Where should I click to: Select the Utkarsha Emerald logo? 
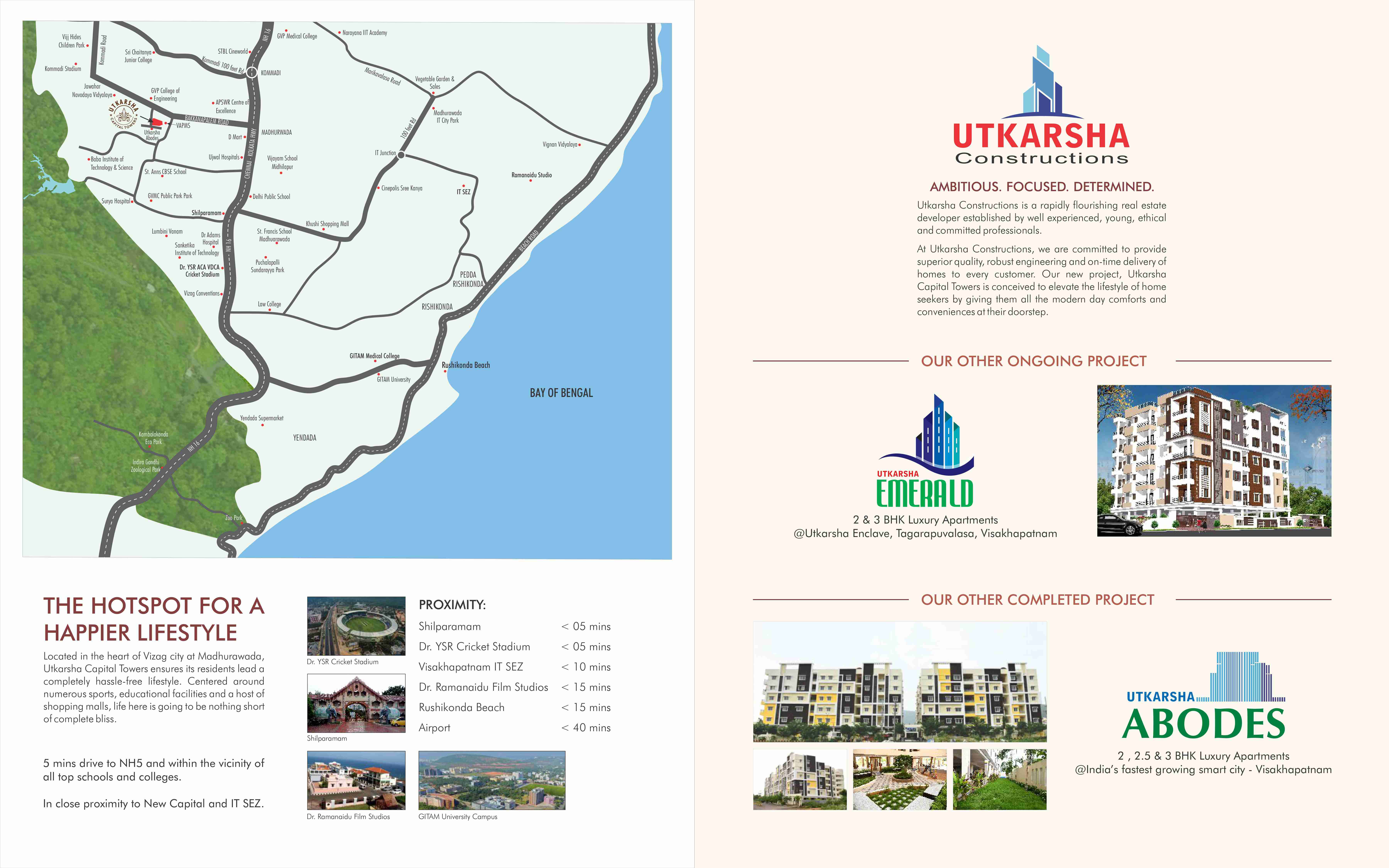(x=925, y=451)
